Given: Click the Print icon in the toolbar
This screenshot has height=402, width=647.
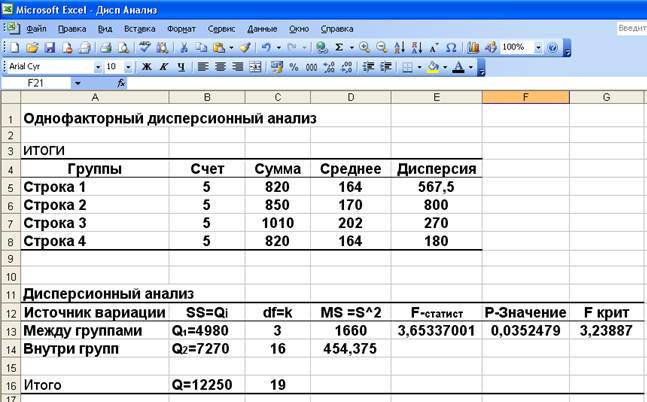Looking at the screenshot, I should (106, 48).
